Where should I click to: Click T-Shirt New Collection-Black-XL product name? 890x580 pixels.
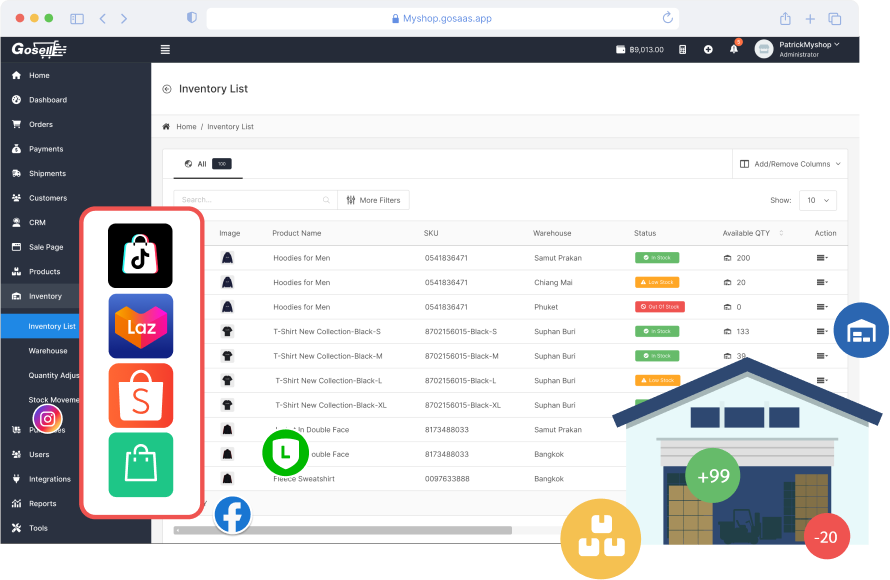tap(331, 405)
